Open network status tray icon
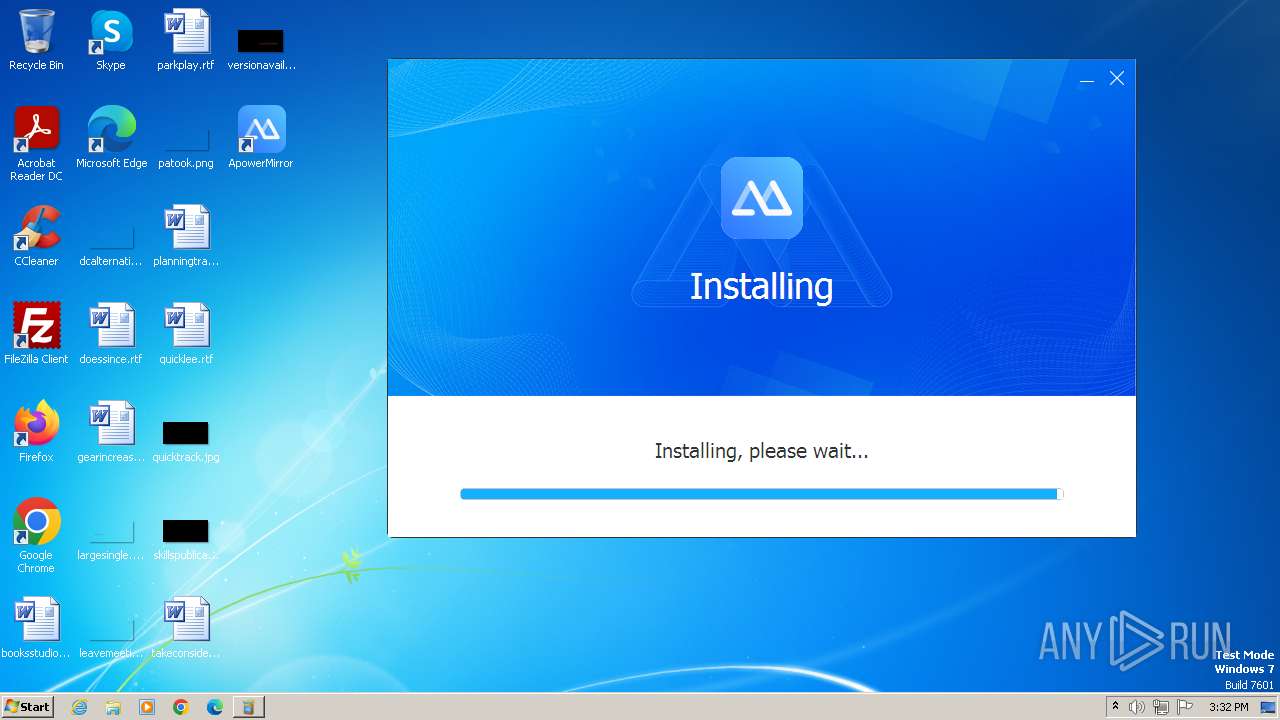 1161,707
